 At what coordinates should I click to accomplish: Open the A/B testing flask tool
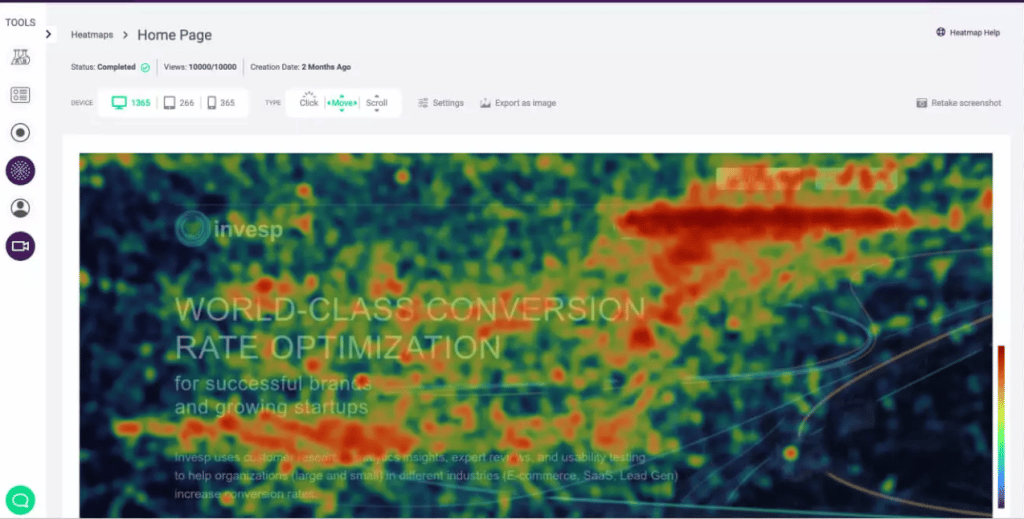tap(20, 57)
